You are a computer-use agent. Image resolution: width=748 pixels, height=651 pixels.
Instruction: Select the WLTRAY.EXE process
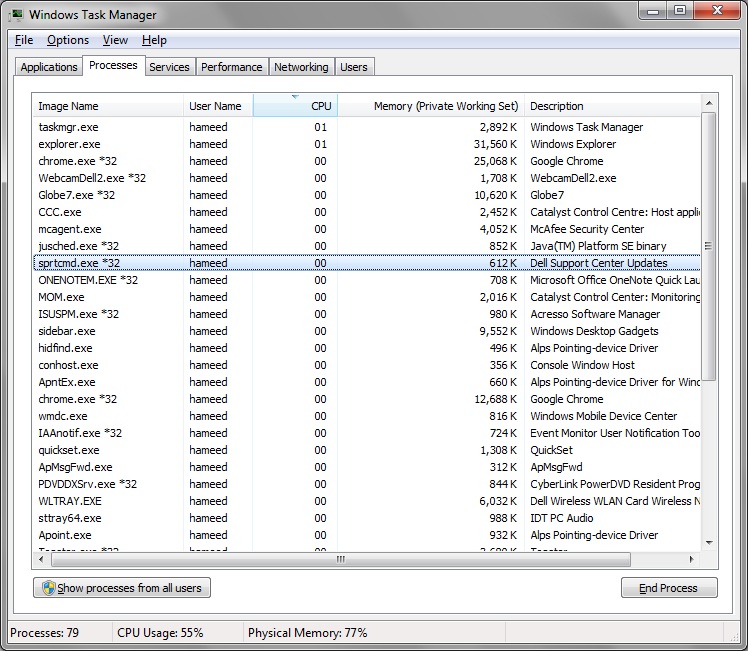(x=367, y=501)
